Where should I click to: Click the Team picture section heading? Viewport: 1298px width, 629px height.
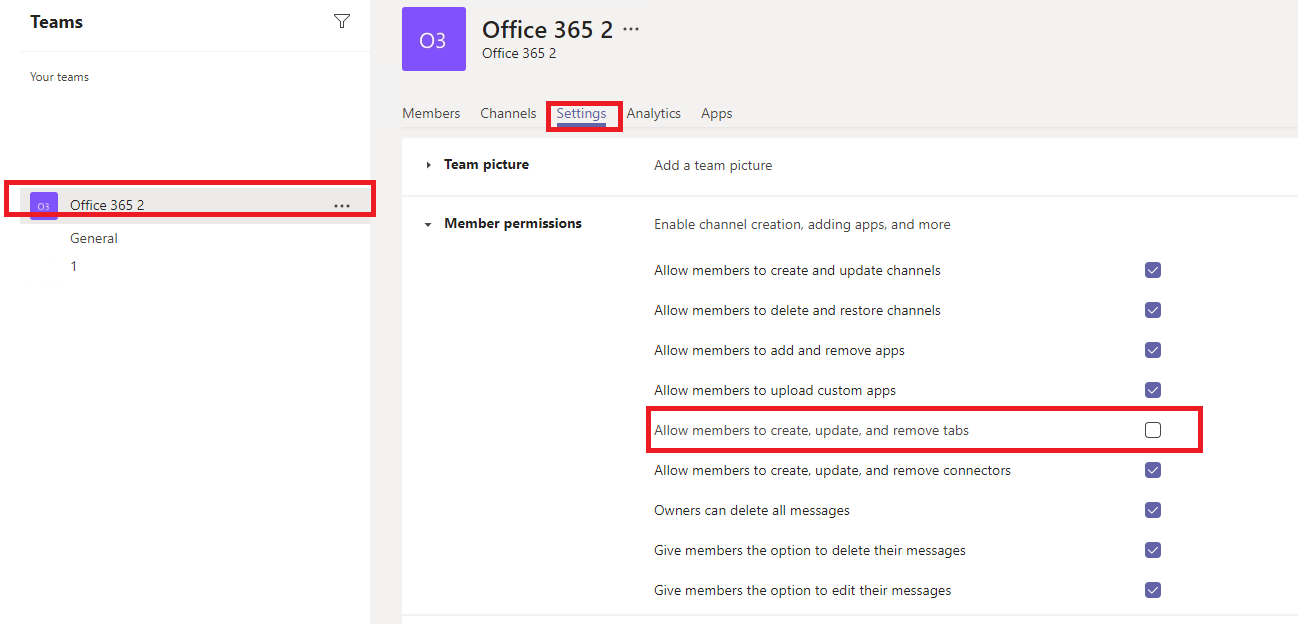pos(486,164)
